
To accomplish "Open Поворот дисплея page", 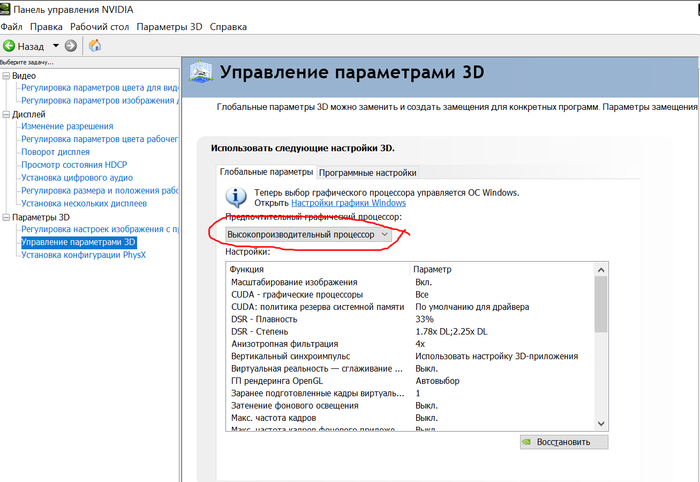I will 55,152.
